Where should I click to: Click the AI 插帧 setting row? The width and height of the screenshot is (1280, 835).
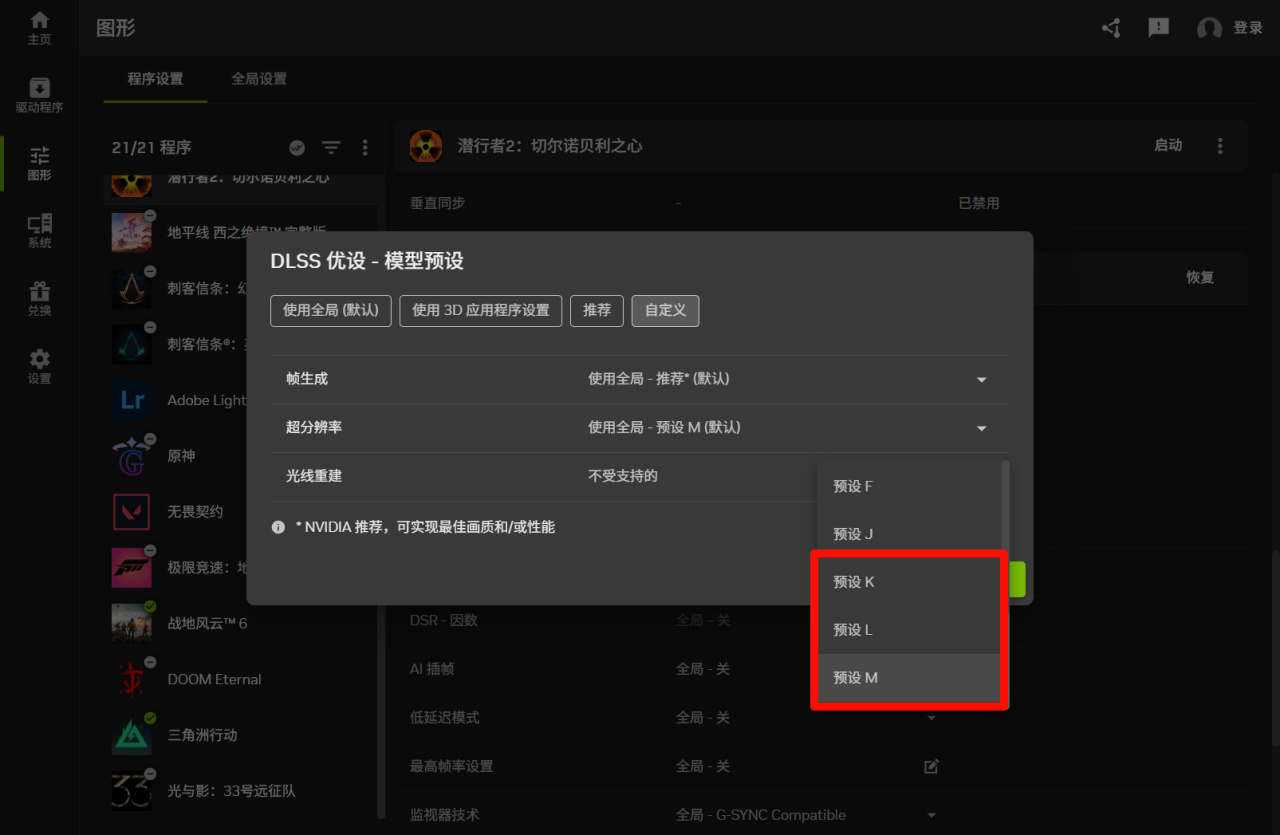pyautogui.click(x=820, y=669)
